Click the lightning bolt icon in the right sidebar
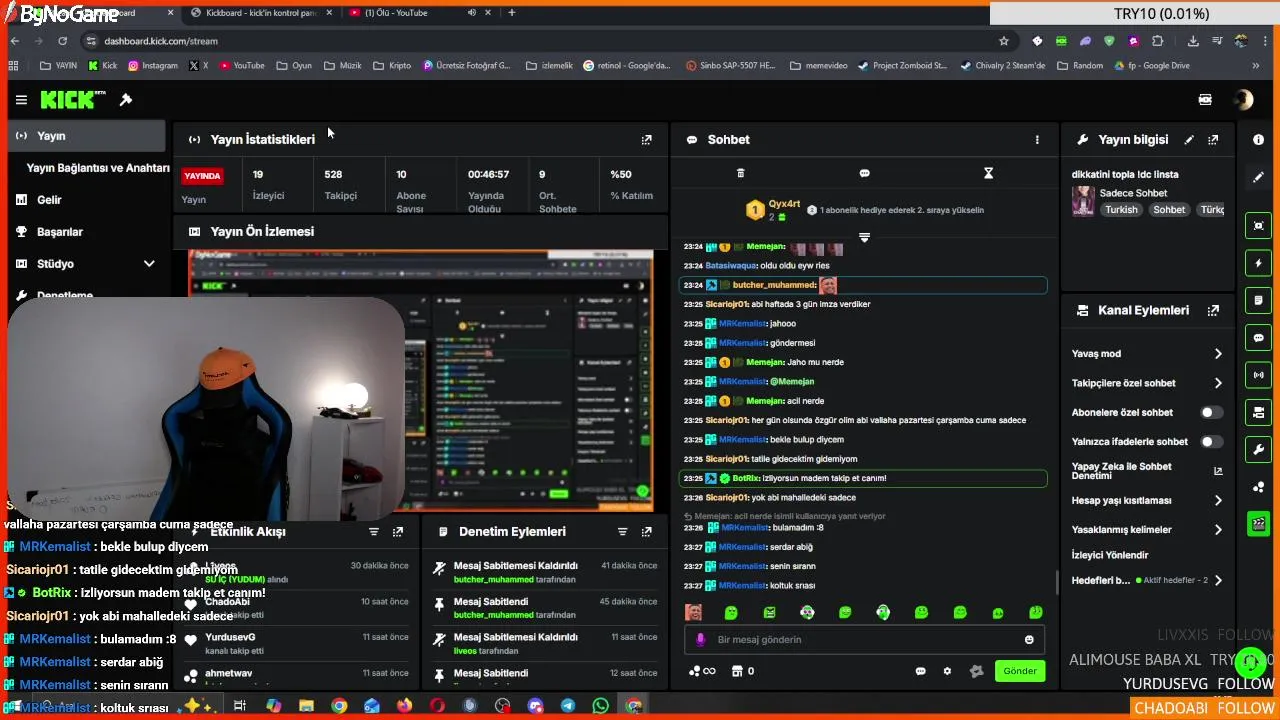1280x720 pixels. pyautogui.click(x=1258, y=264)
